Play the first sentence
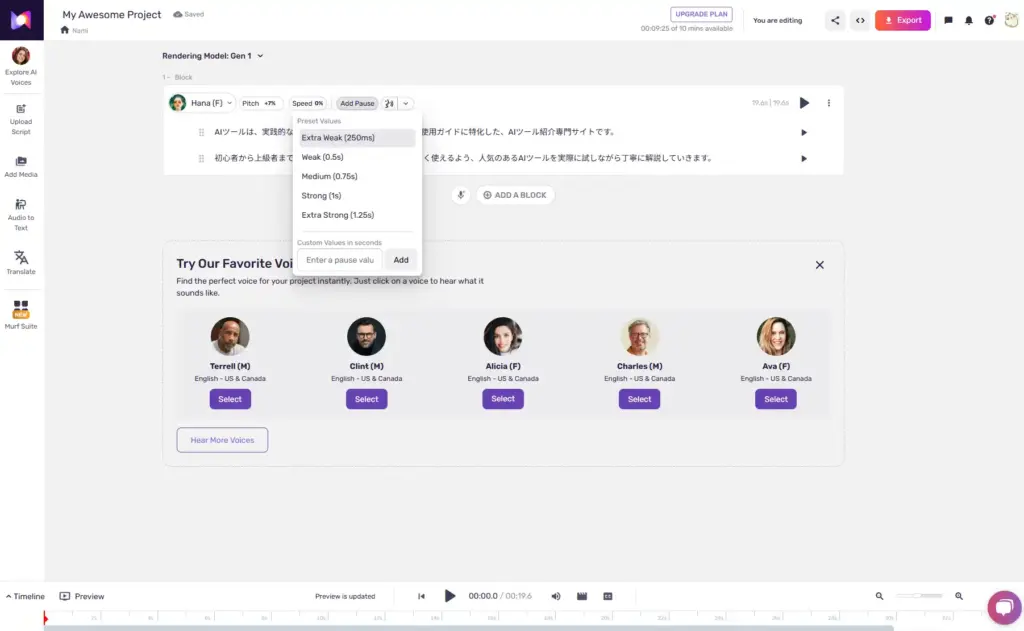The image size is (1024, 631). 804,133
